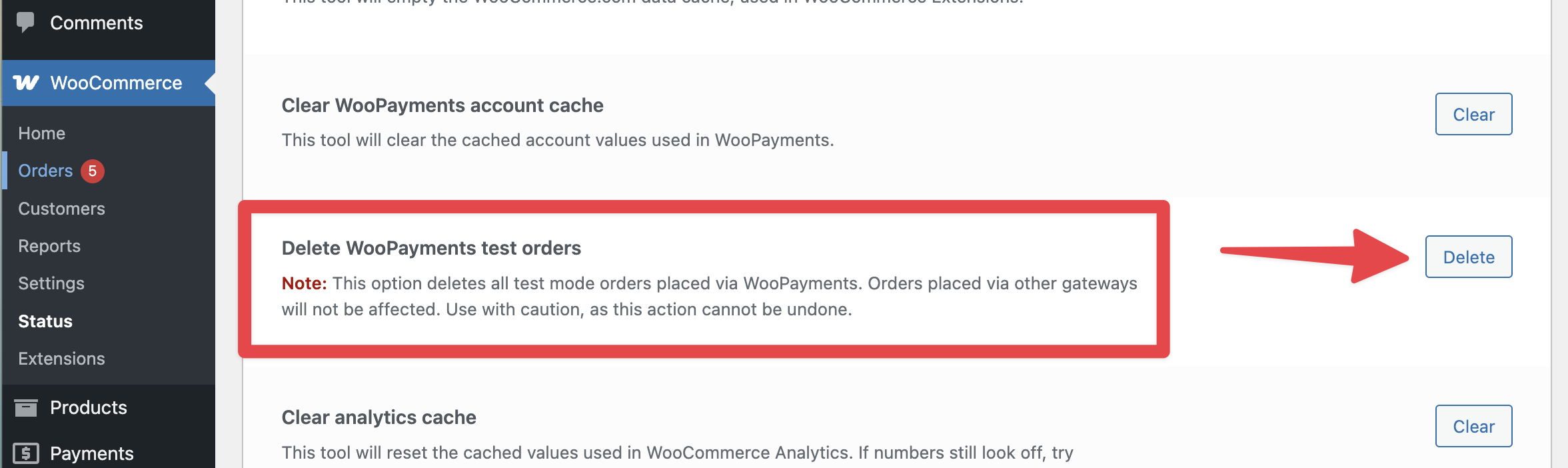Click the Orders count badge
Image resolution: width=1568 pixels, height=468 pixels.
[93, 171]
